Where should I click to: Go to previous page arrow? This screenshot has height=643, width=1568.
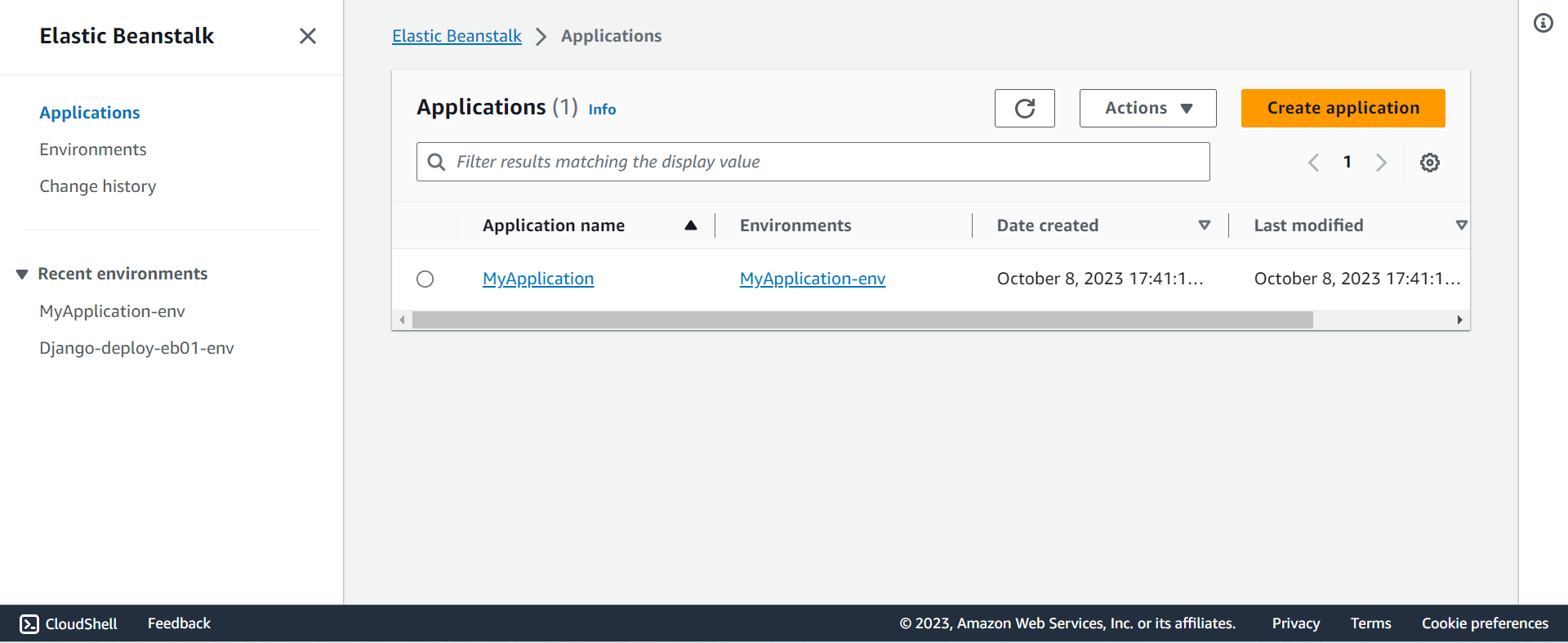click(x=1313, y=163)
